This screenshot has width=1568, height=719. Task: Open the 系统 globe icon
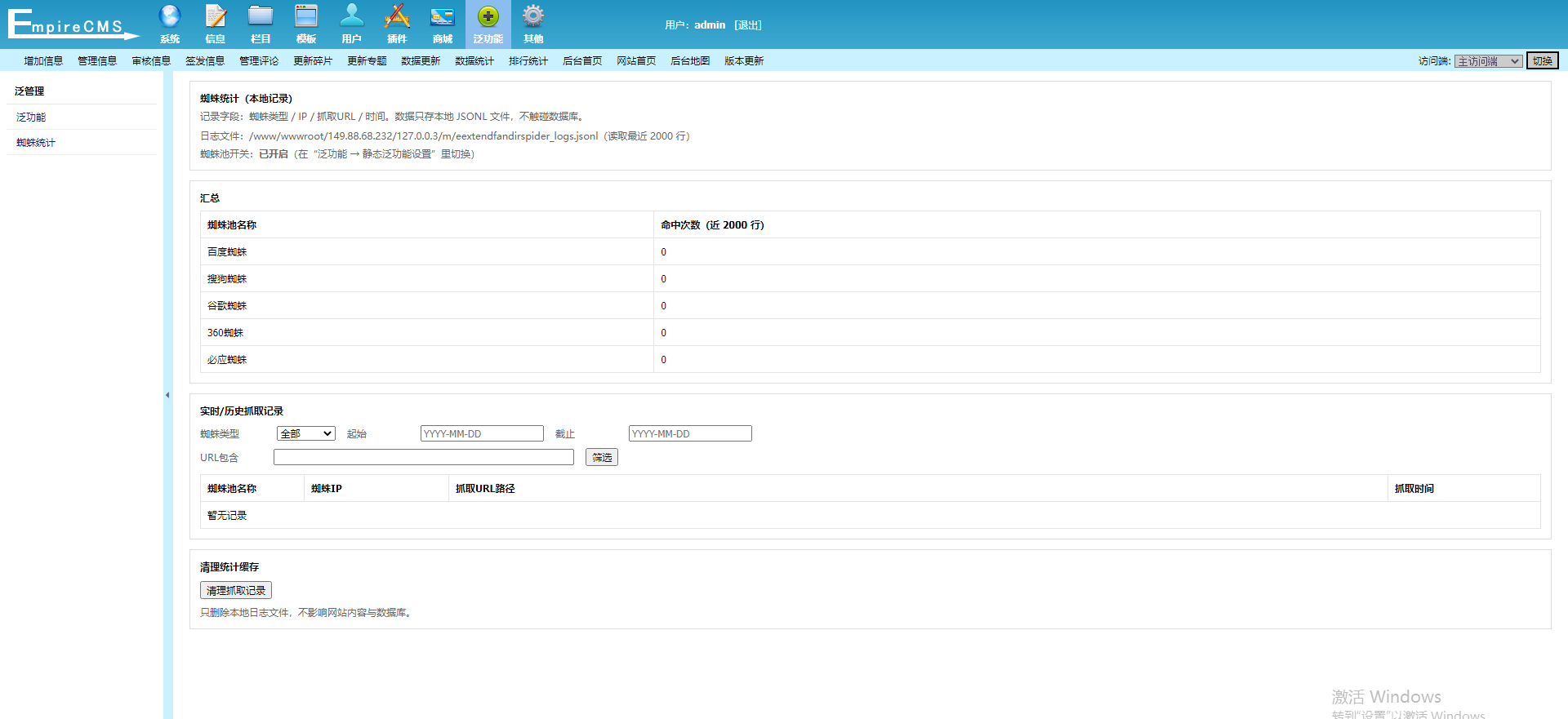coord(170,16)
